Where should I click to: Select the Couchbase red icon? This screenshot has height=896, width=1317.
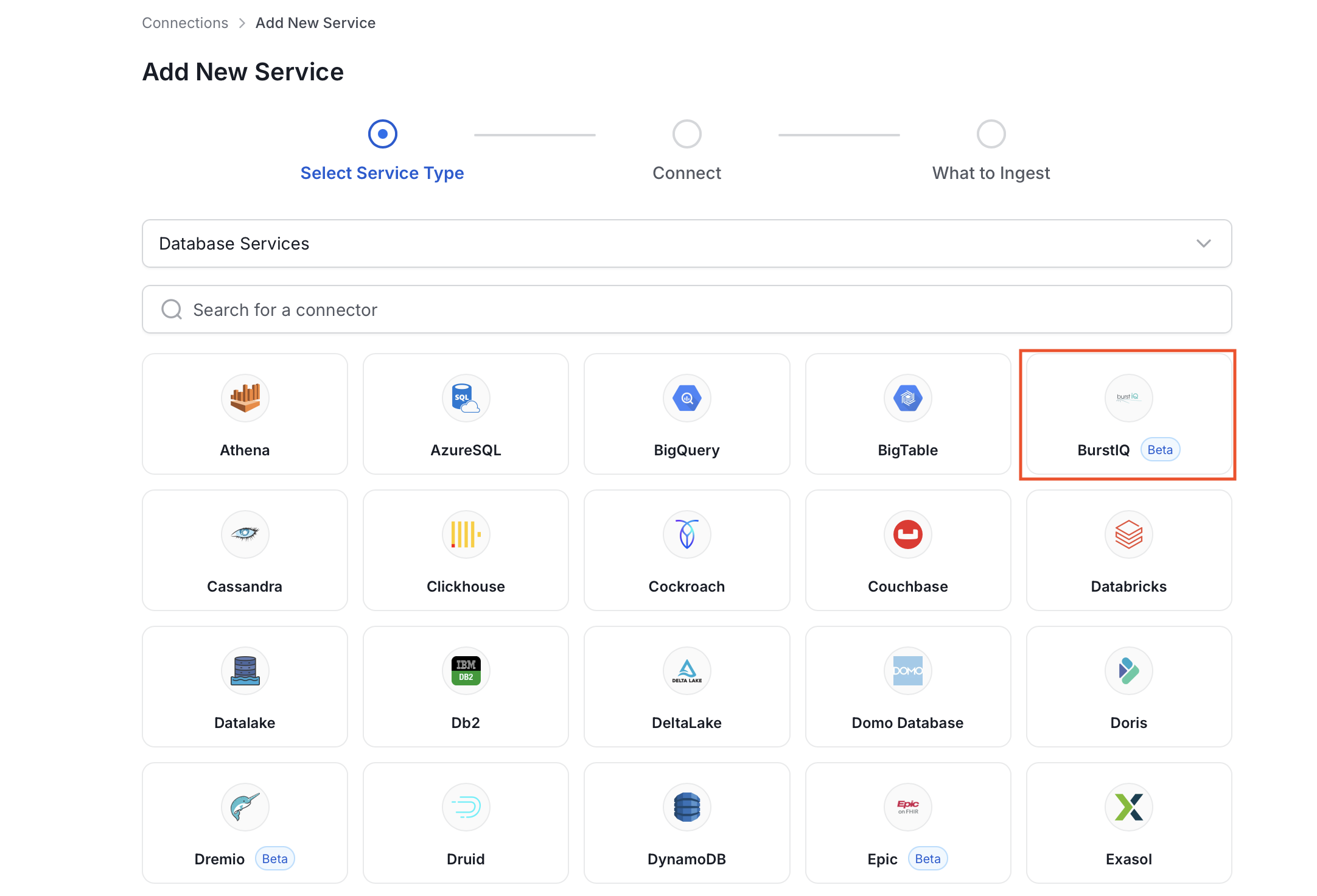pyautogui.click(x=907, y=534)
